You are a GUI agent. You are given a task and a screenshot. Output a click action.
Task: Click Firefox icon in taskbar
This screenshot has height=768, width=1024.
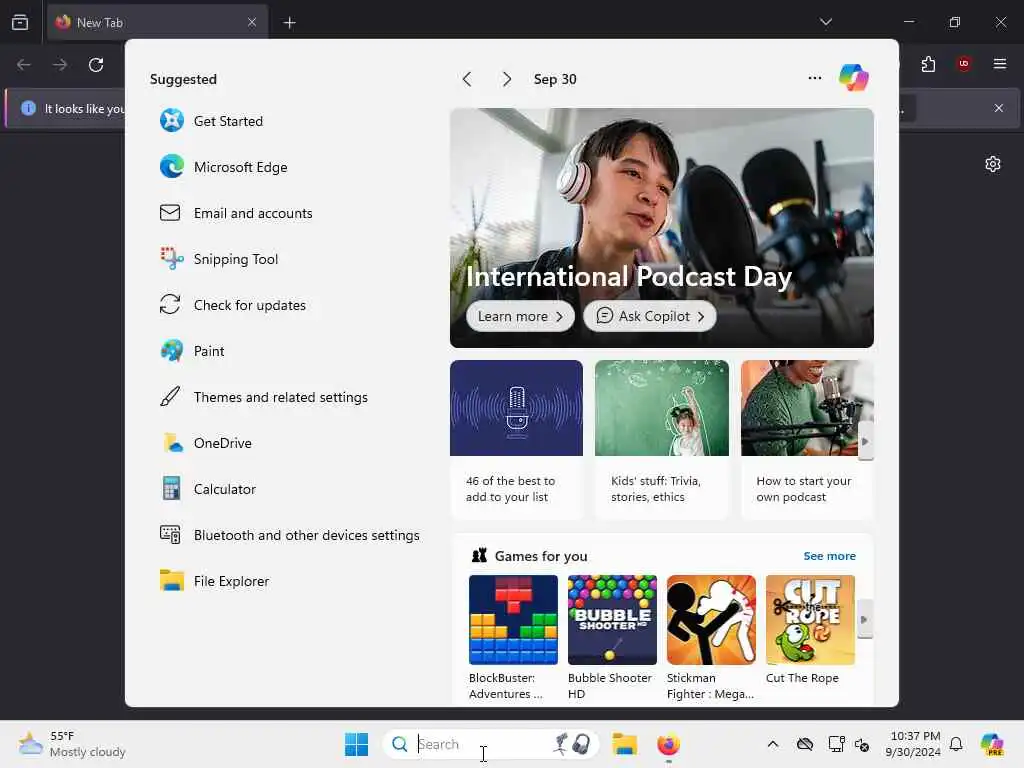(668, 744)
